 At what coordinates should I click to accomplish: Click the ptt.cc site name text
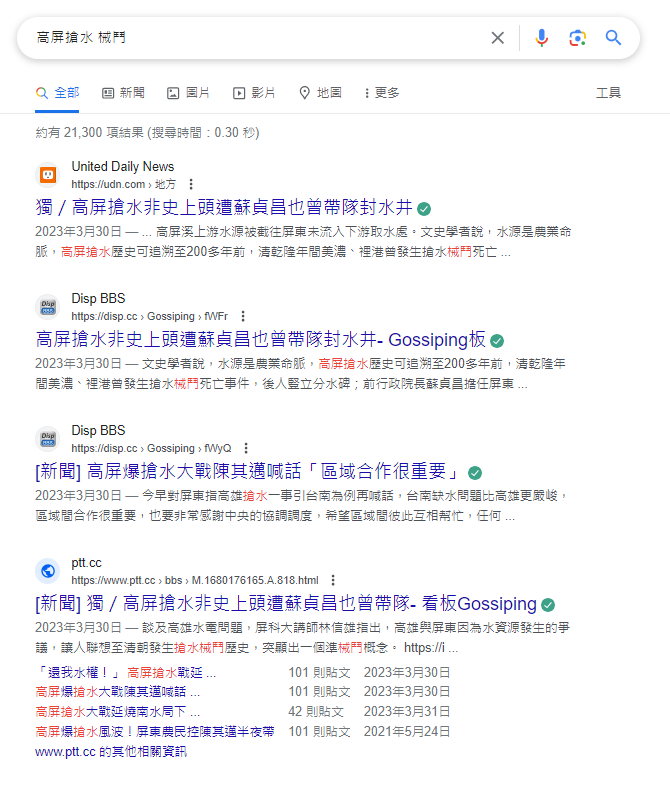click(86, 562)
